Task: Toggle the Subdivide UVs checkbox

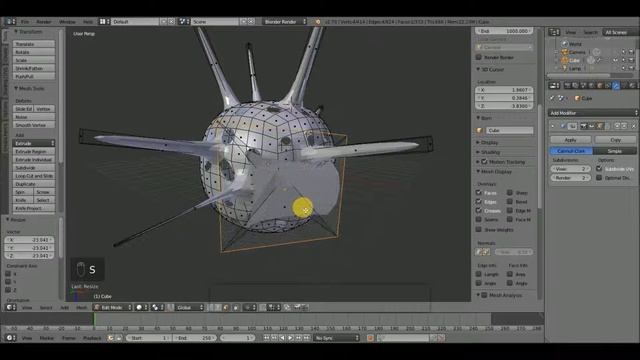Action: tap(599, 169)
